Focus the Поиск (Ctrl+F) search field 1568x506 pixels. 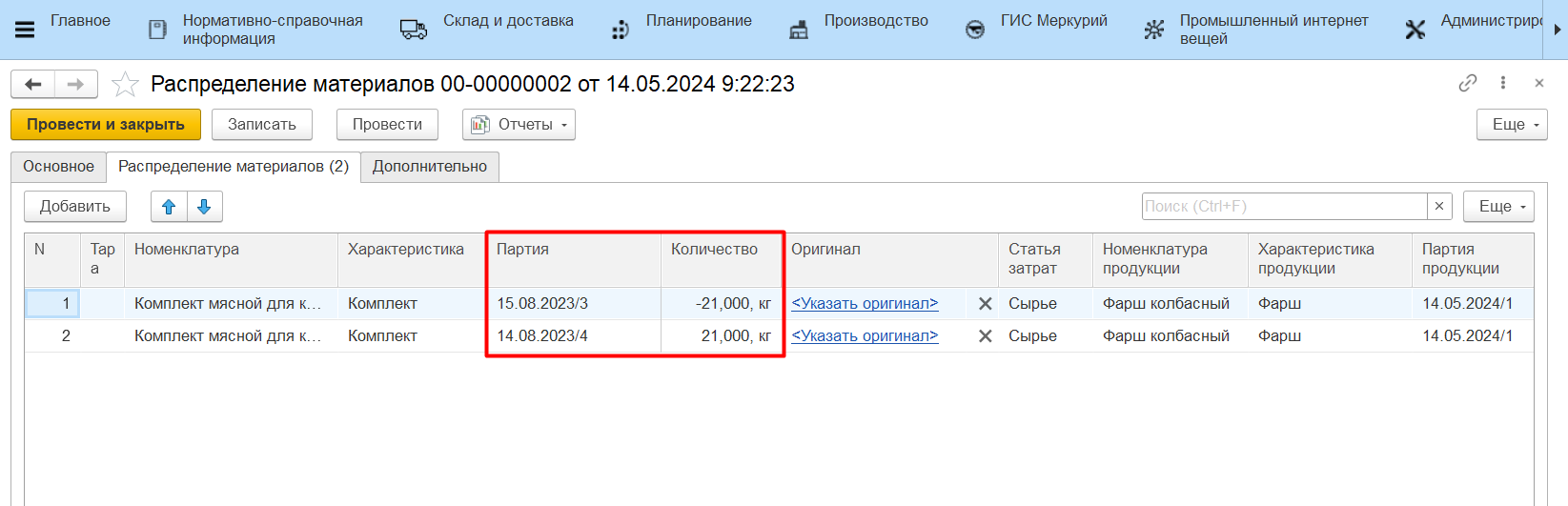click(1283, 207)
